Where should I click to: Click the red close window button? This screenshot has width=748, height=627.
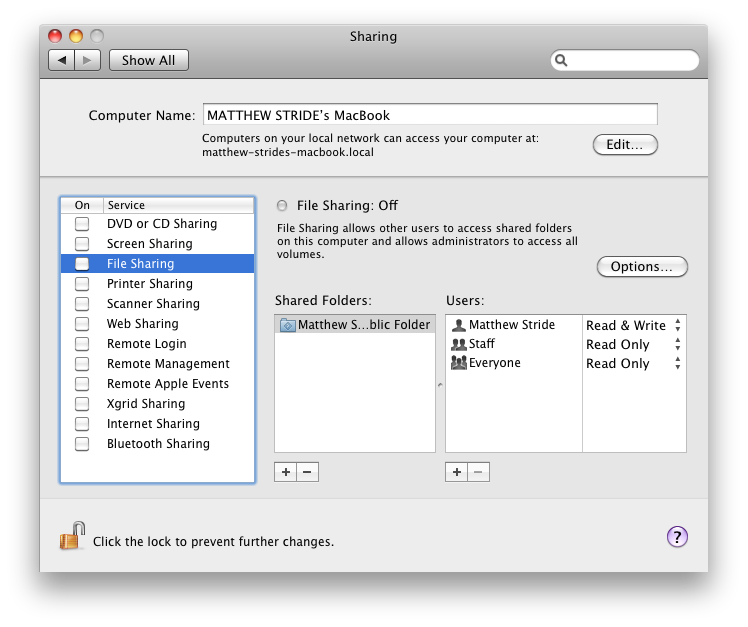[x=55, y=36]
